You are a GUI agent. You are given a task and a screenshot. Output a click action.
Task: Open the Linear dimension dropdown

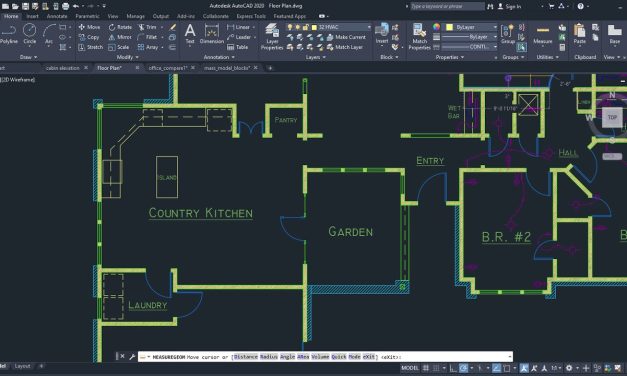(255, 27)
